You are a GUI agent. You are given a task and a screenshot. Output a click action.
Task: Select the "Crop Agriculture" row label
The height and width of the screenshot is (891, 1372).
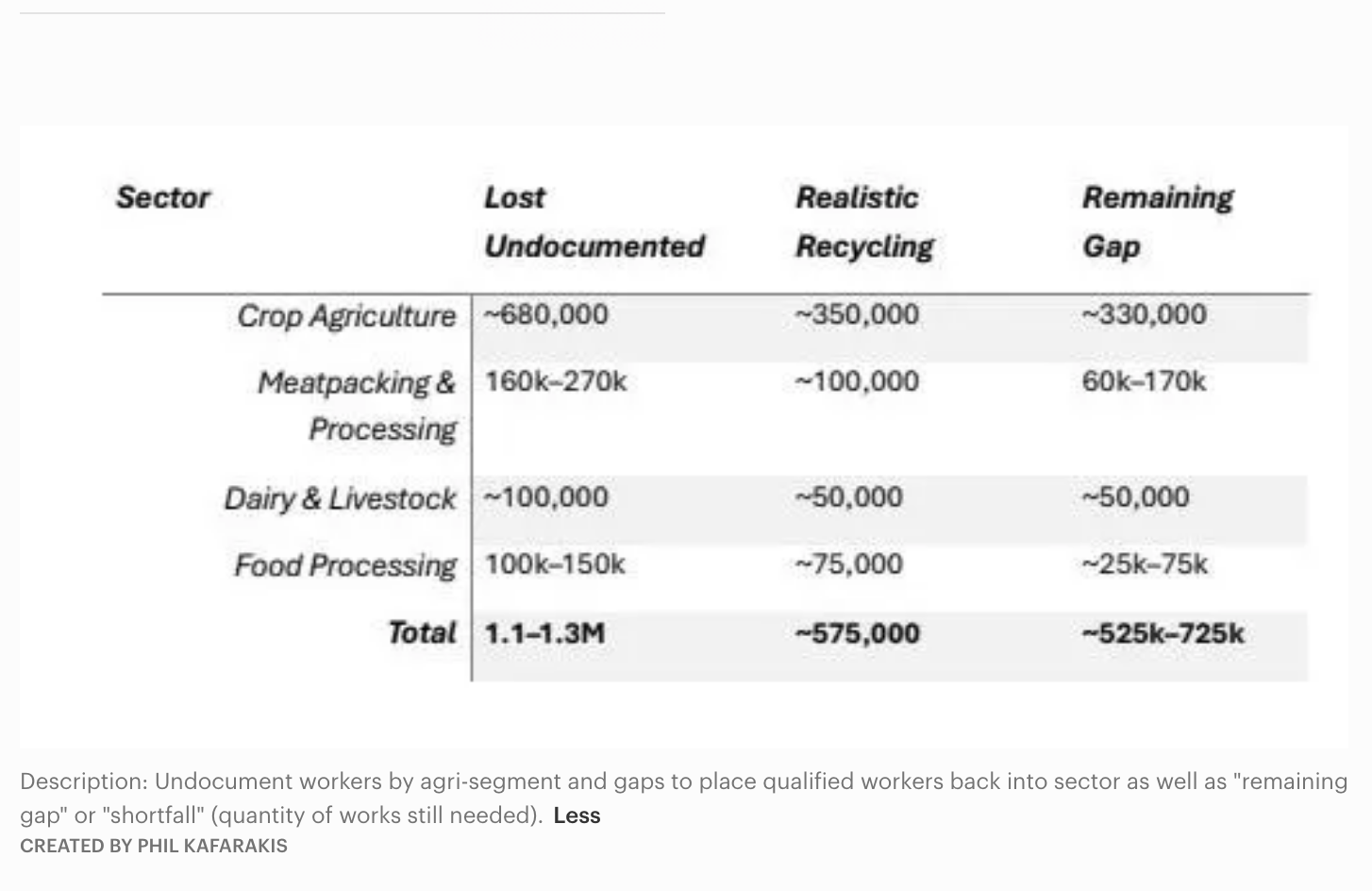pyautogui.click(x=345, y=316)
